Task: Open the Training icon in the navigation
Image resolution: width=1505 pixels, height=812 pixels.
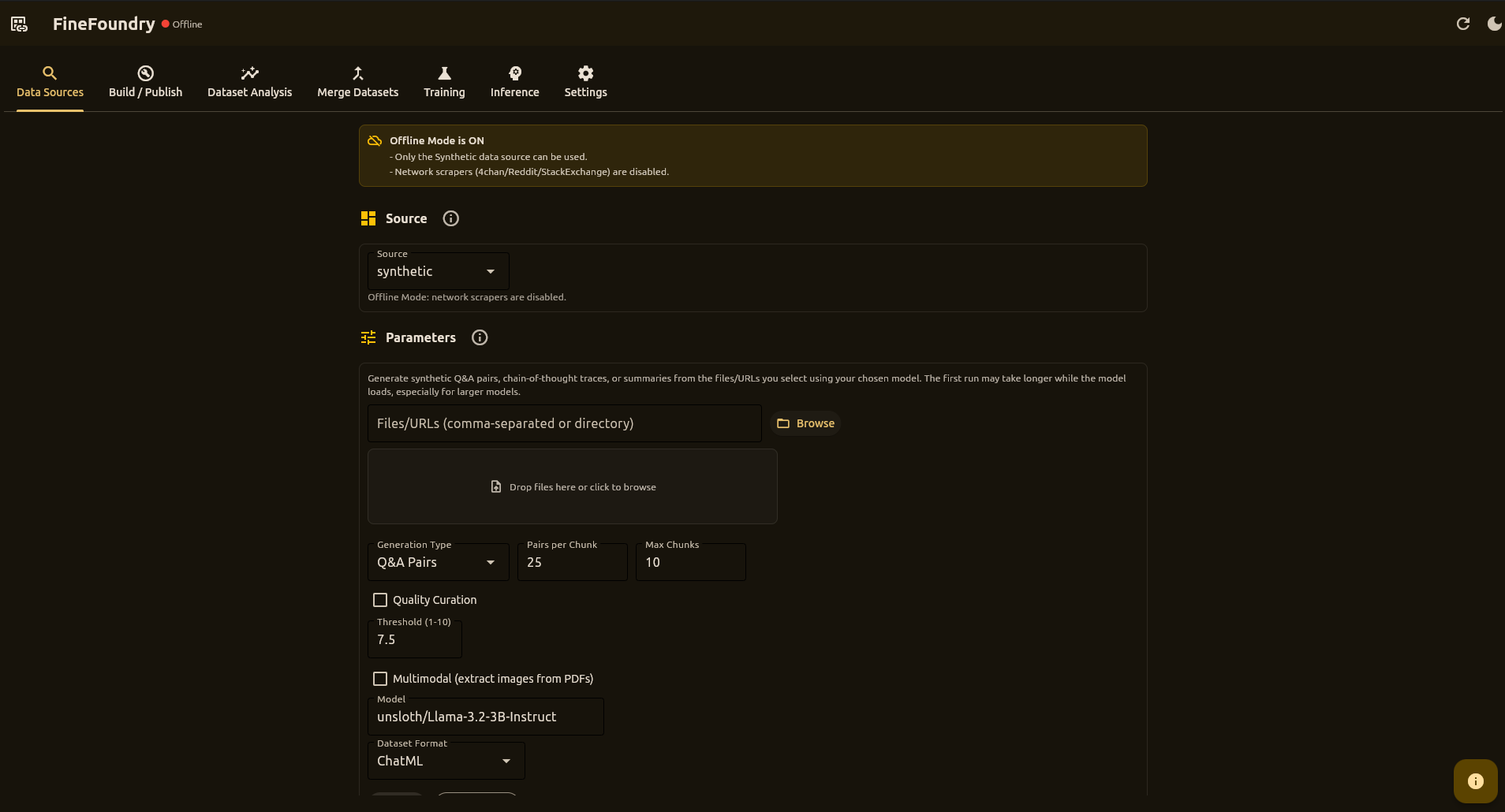Action: tap(443, 72)
